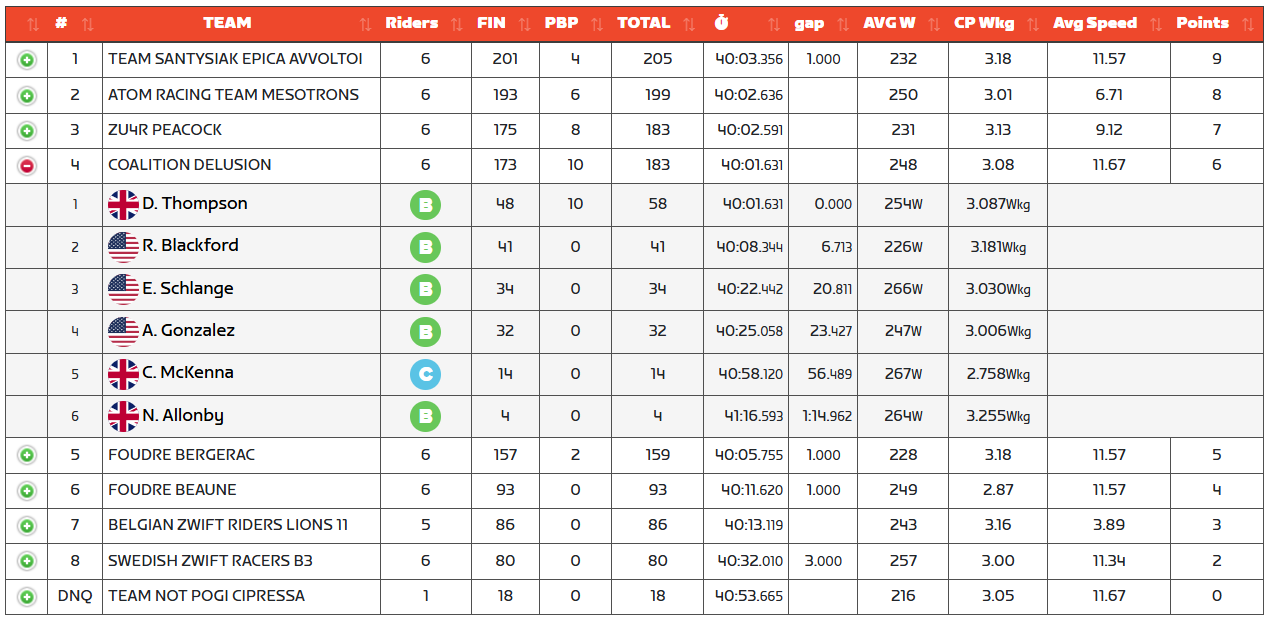The height and width of the screenshot is (624, 1271).
Task: Sort table by TEAM column header
Action: click(x=227, y=23)
